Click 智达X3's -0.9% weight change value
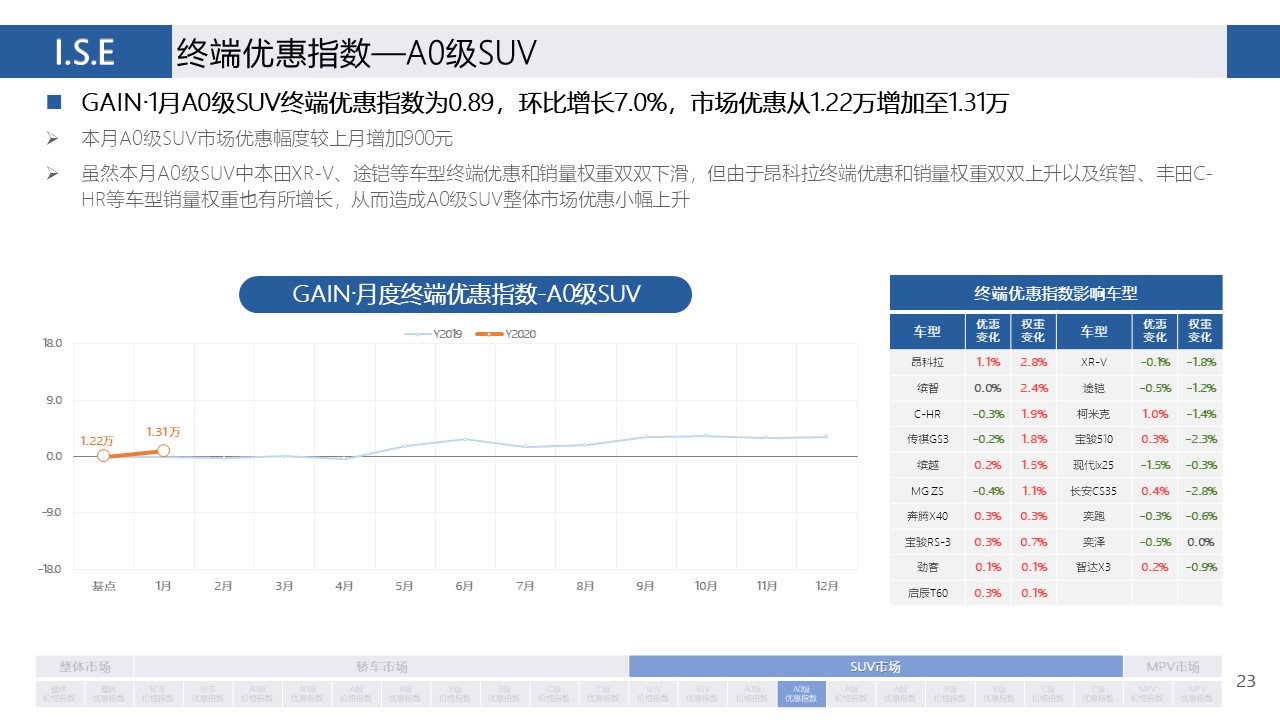Image resolution: width=1280 pixels, height=720 pixels. [x=1200, y=567]
